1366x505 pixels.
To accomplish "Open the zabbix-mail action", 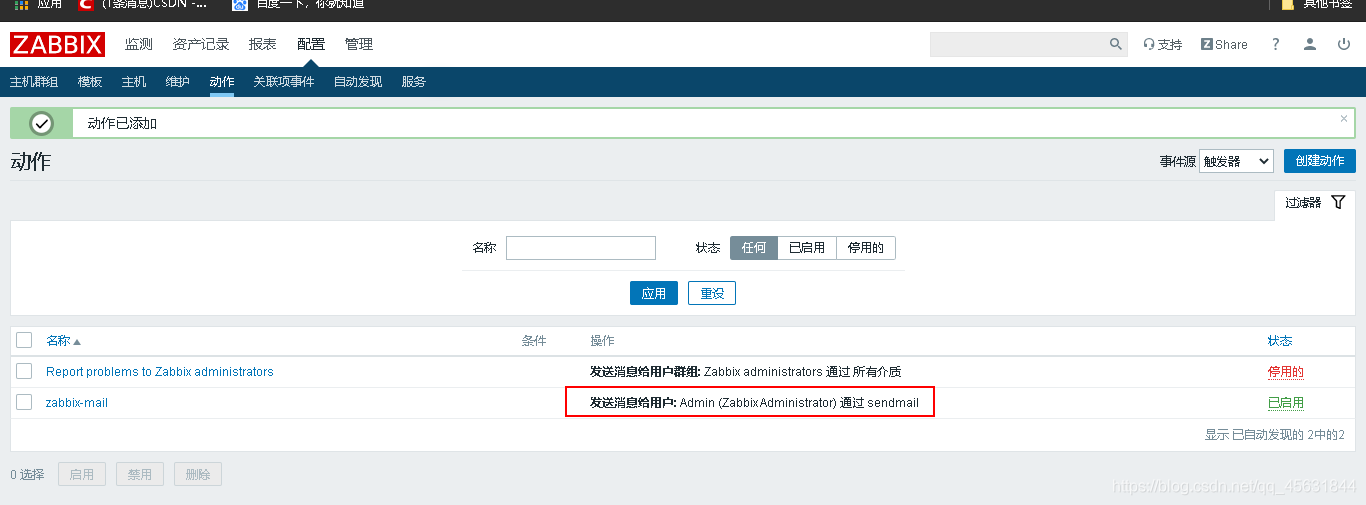I will click(x=77, y=402).
